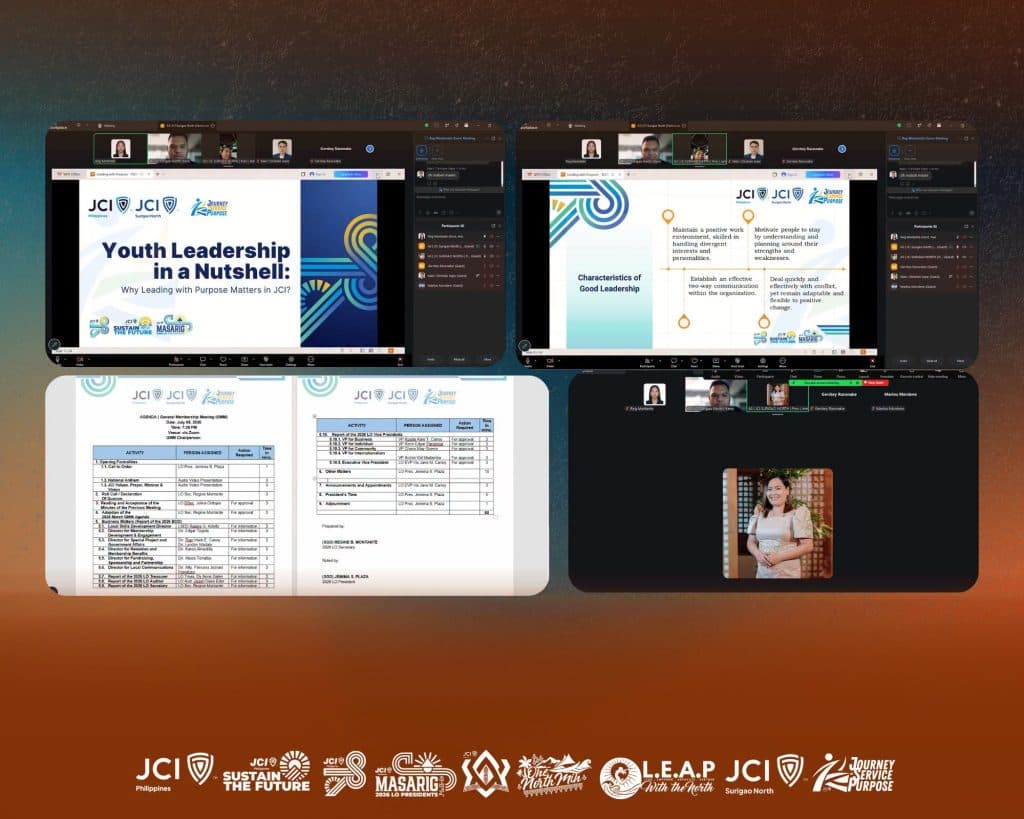Open Settings gear below Youth Leadership slide
Screen dimensions: 1024x819
click(x=291, y=359)
